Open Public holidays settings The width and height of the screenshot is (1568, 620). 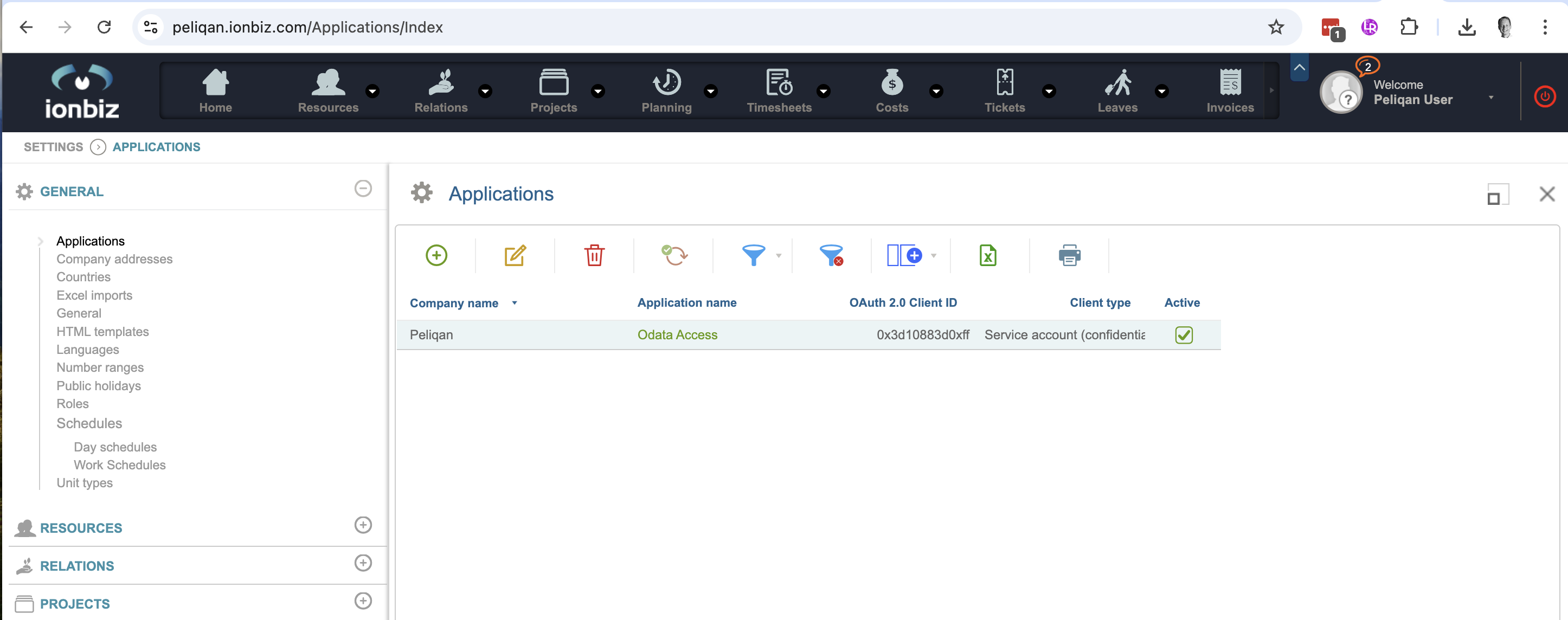(99, 386)
